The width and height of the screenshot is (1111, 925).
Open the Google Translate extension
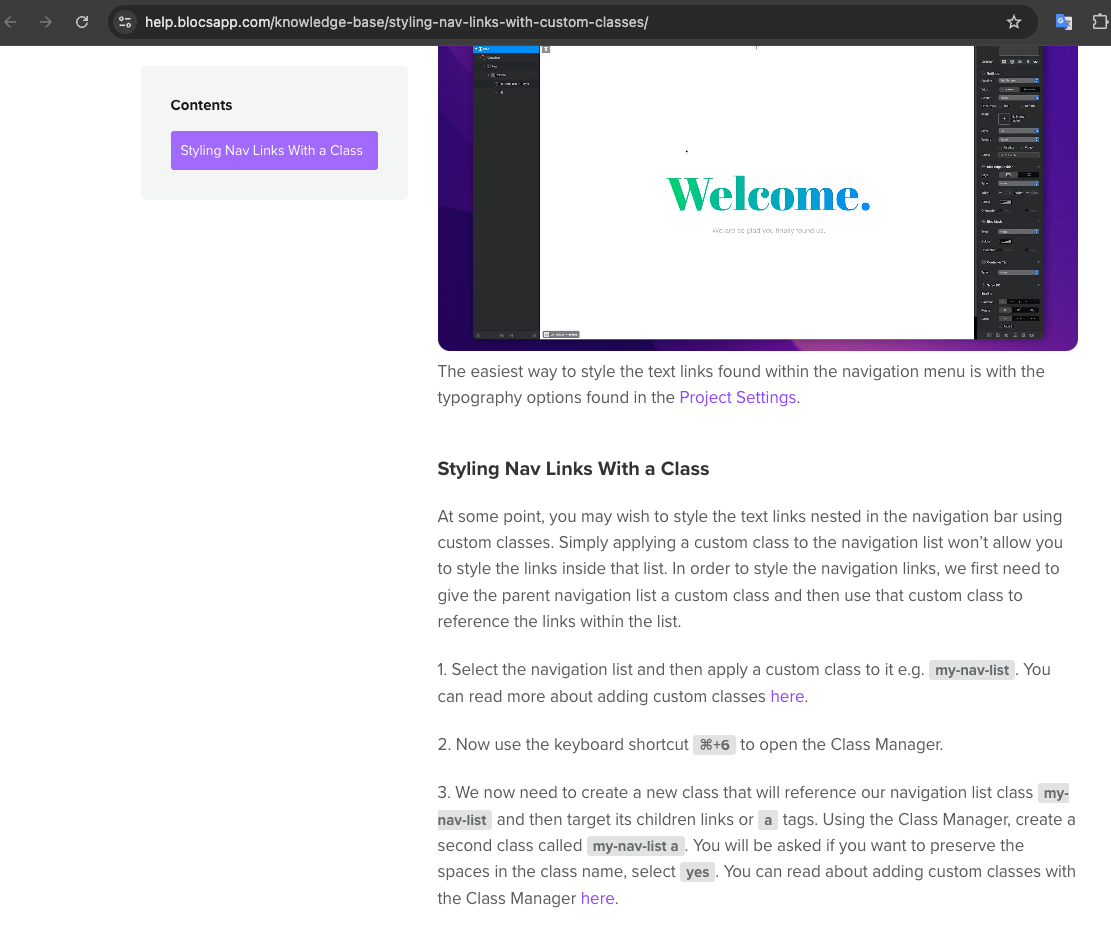point(1064,22)
